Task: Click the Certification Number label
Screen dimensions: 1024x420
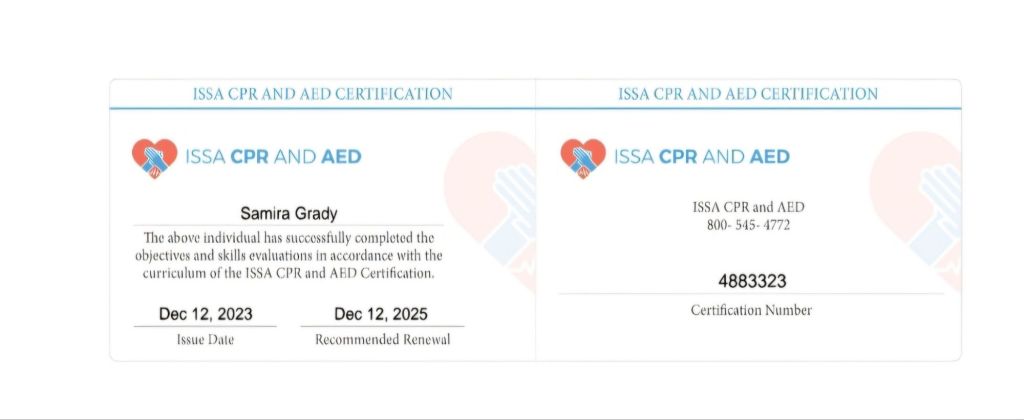Action: 751,310
